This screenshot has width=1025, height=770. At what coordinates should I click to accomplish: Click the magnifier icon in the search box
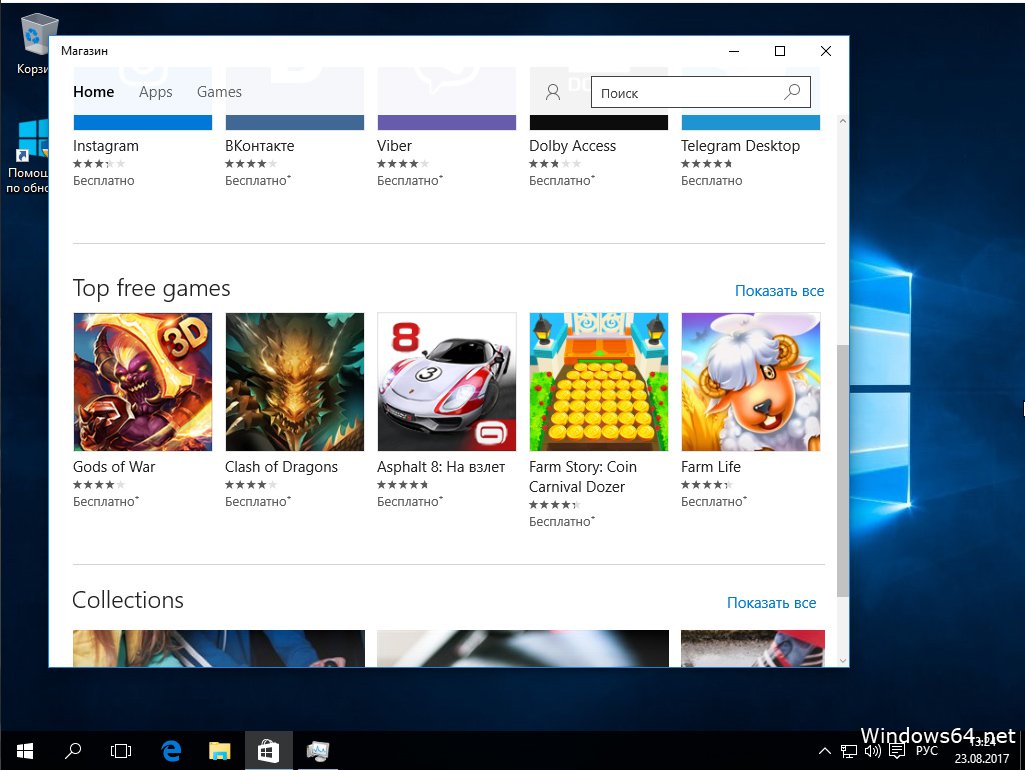click(792, 92)
